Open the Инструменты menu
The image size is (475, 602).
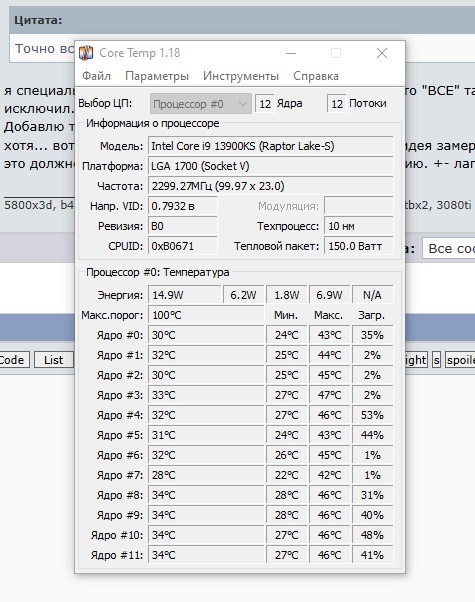pos(241,76)
